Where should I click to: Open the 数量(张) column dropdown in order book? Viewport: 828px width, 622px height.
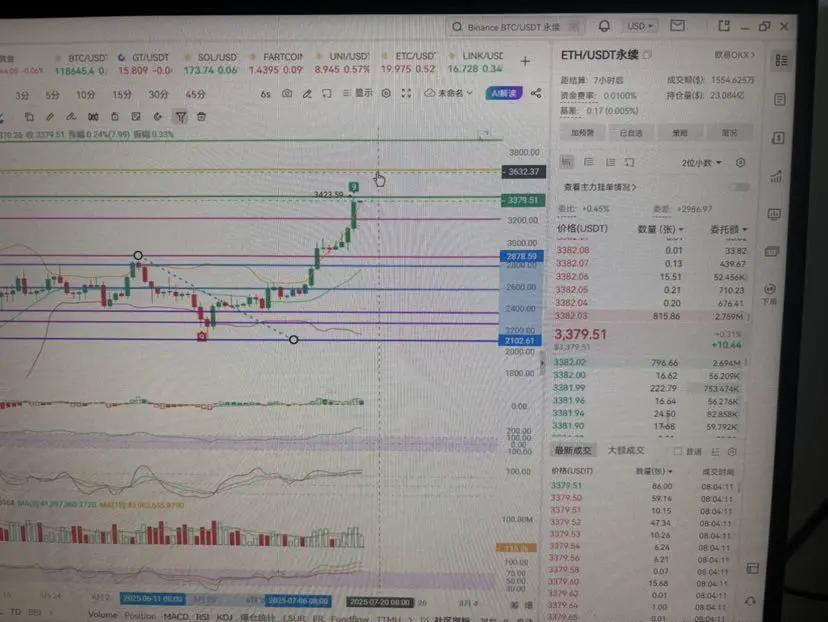click(661, 229)
